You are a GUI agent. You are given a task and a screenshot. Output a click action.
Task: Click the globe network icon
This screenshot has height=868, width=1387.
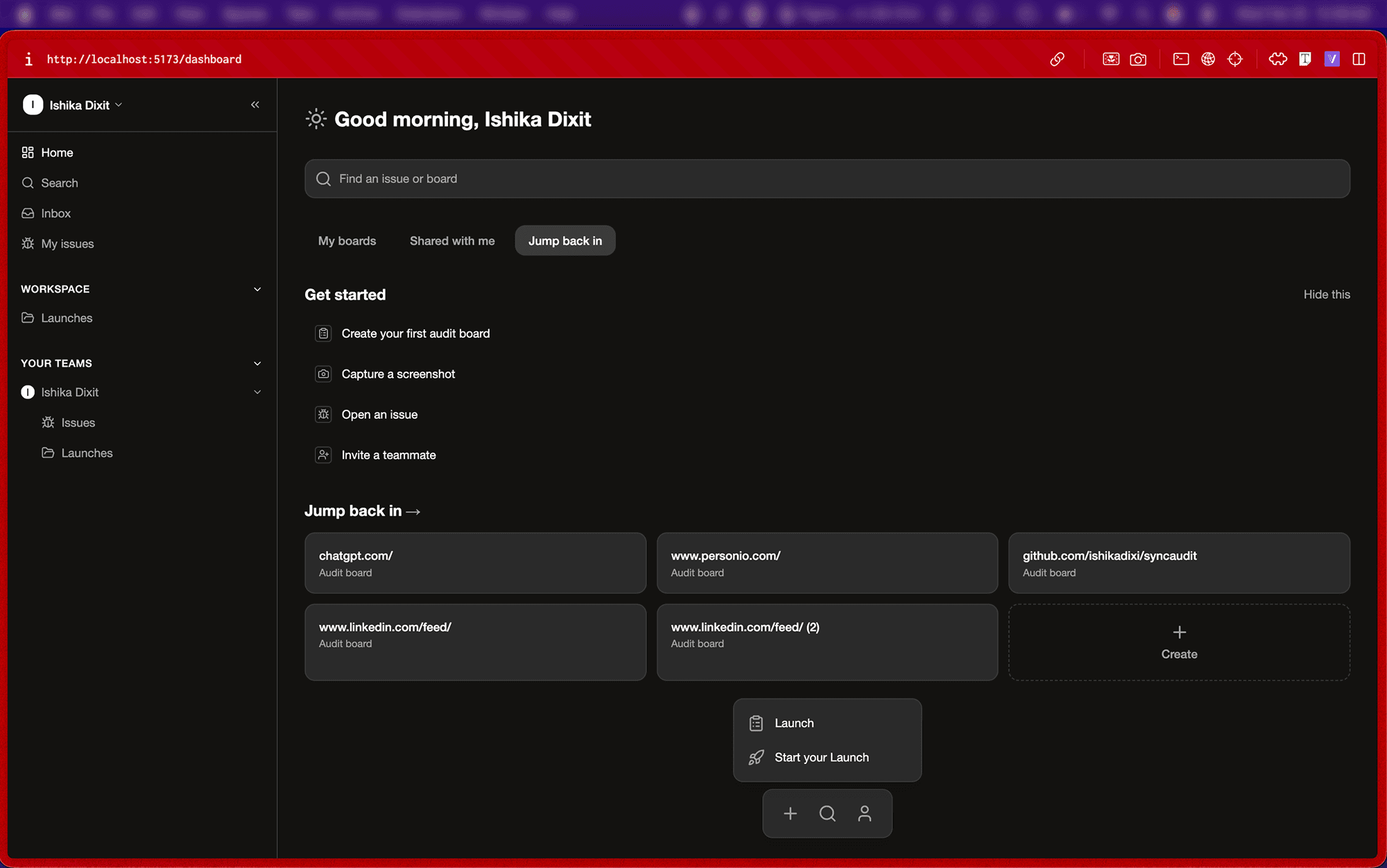coord(1208,59)
